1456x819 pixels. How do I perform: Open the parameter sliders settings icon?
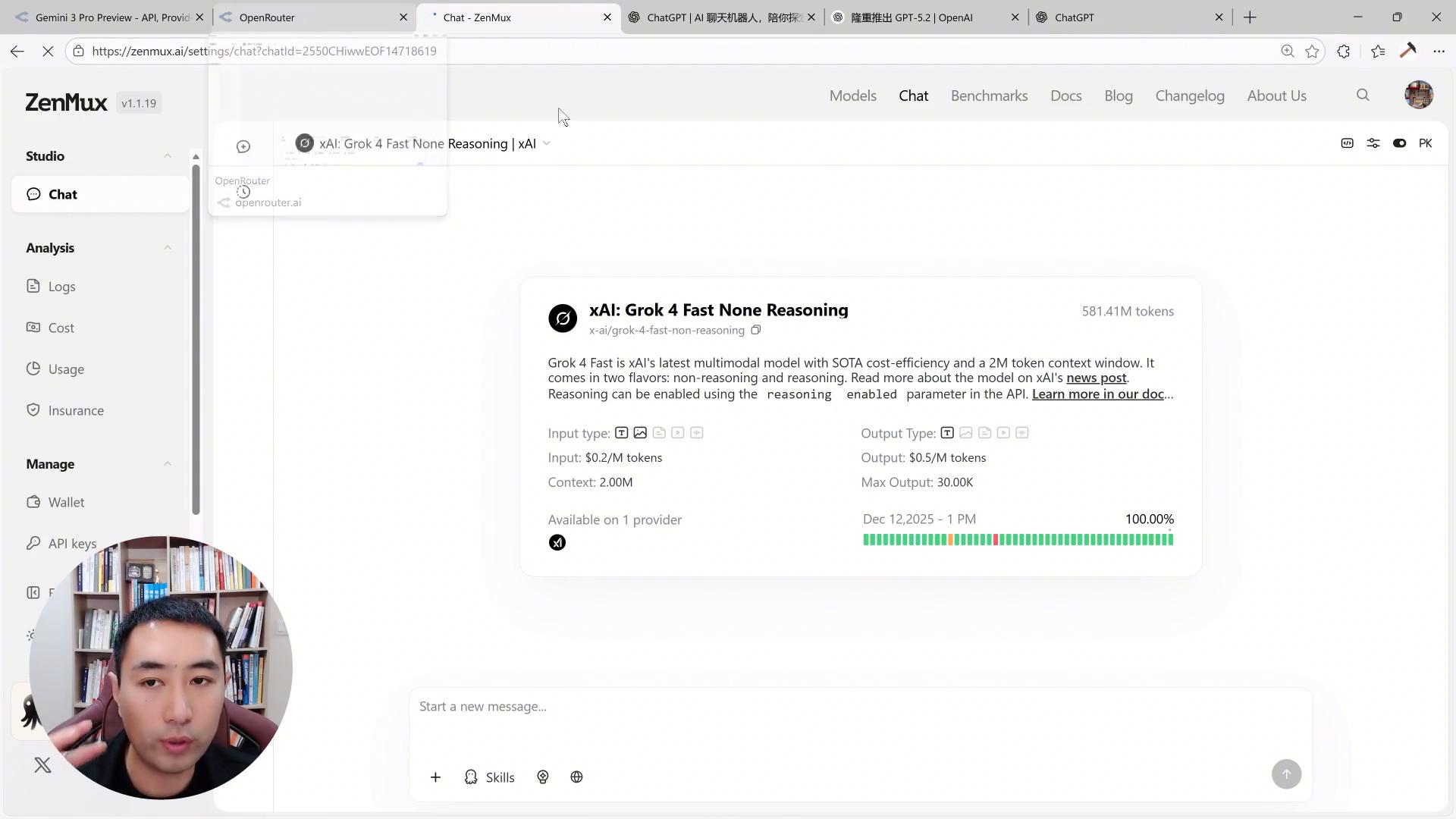click(1373, 143)
